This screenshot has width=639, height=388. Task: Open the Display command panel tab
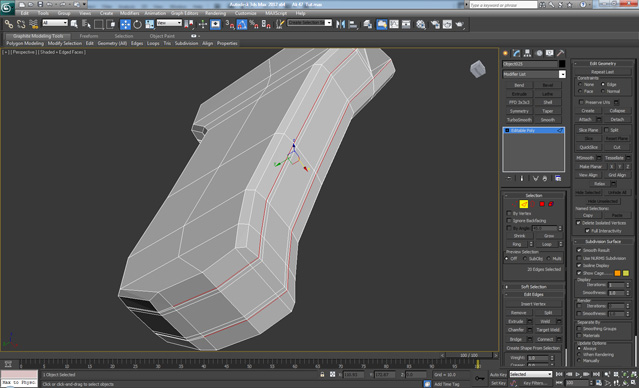click(550, 53)
